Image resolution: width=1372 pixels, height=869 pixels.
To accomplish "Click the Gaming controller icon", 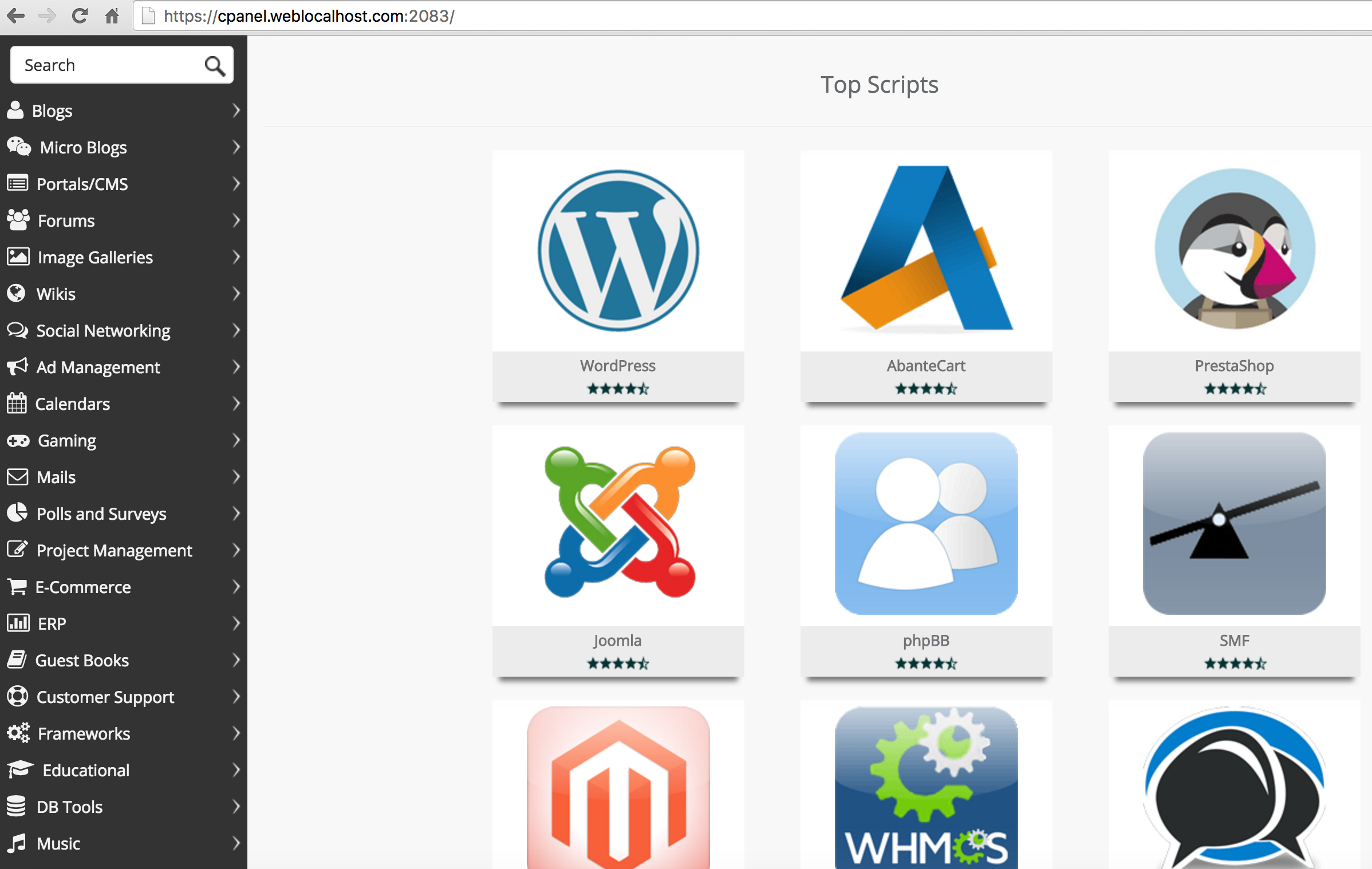I will (18, 441).
